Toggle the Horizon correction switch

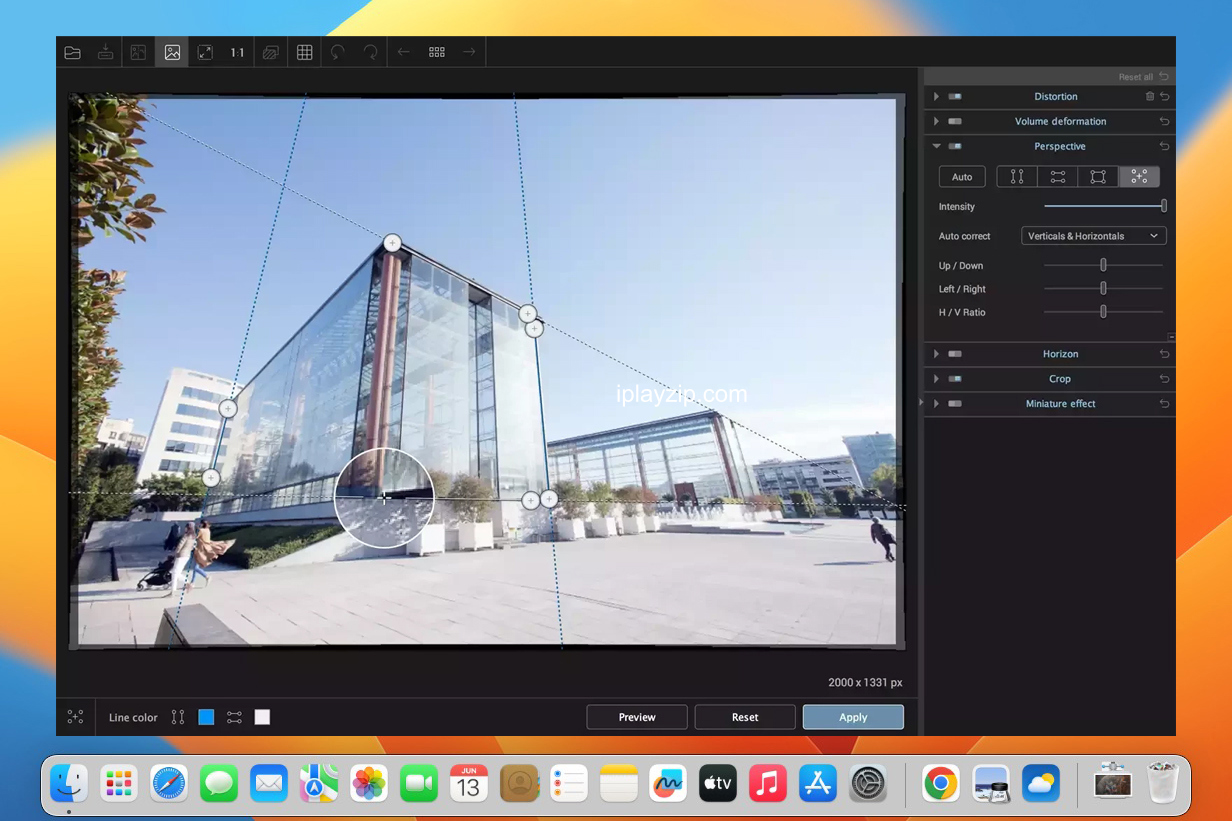tap(955, 354)
